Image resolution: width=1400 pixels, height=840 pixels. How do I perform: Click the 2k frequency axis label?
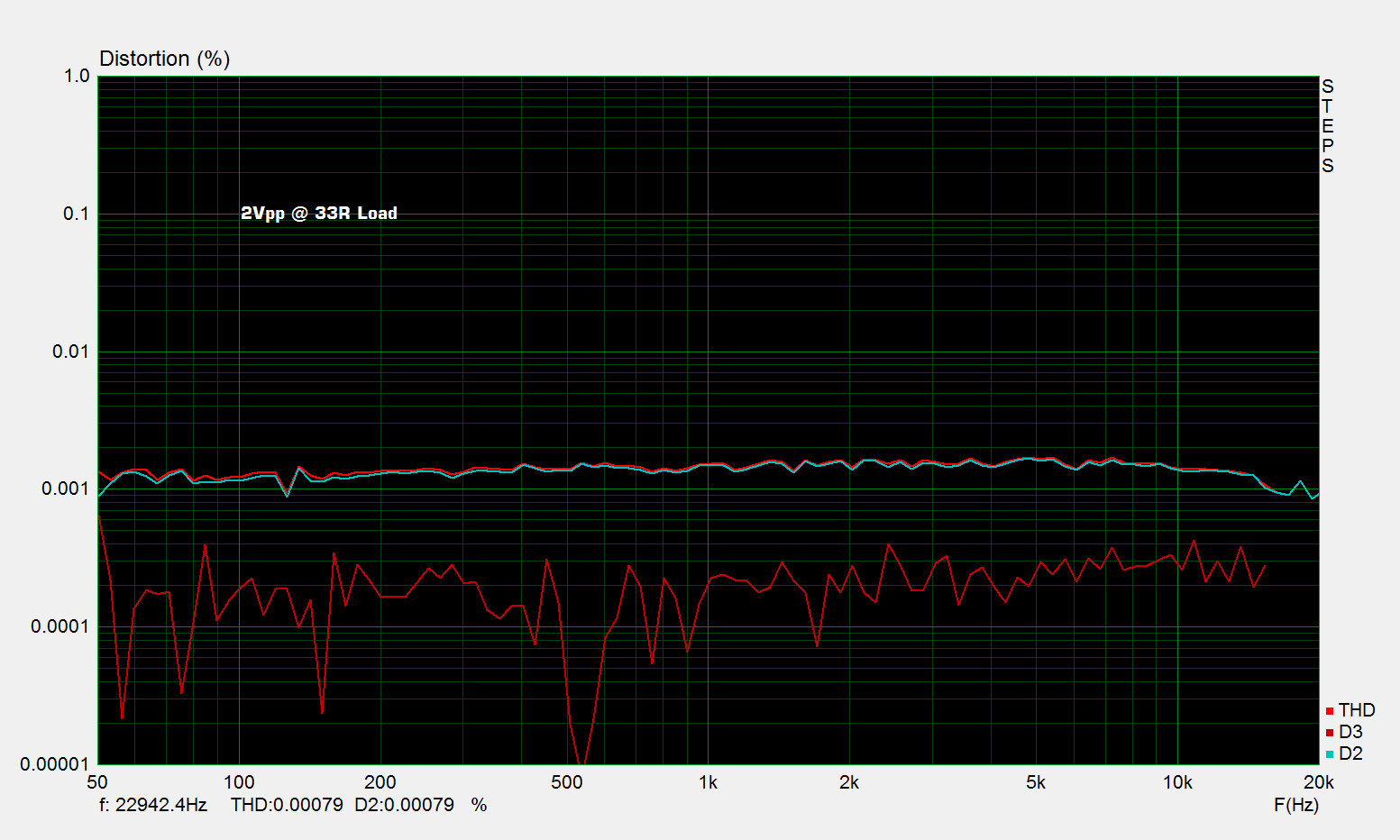(849, 782)
